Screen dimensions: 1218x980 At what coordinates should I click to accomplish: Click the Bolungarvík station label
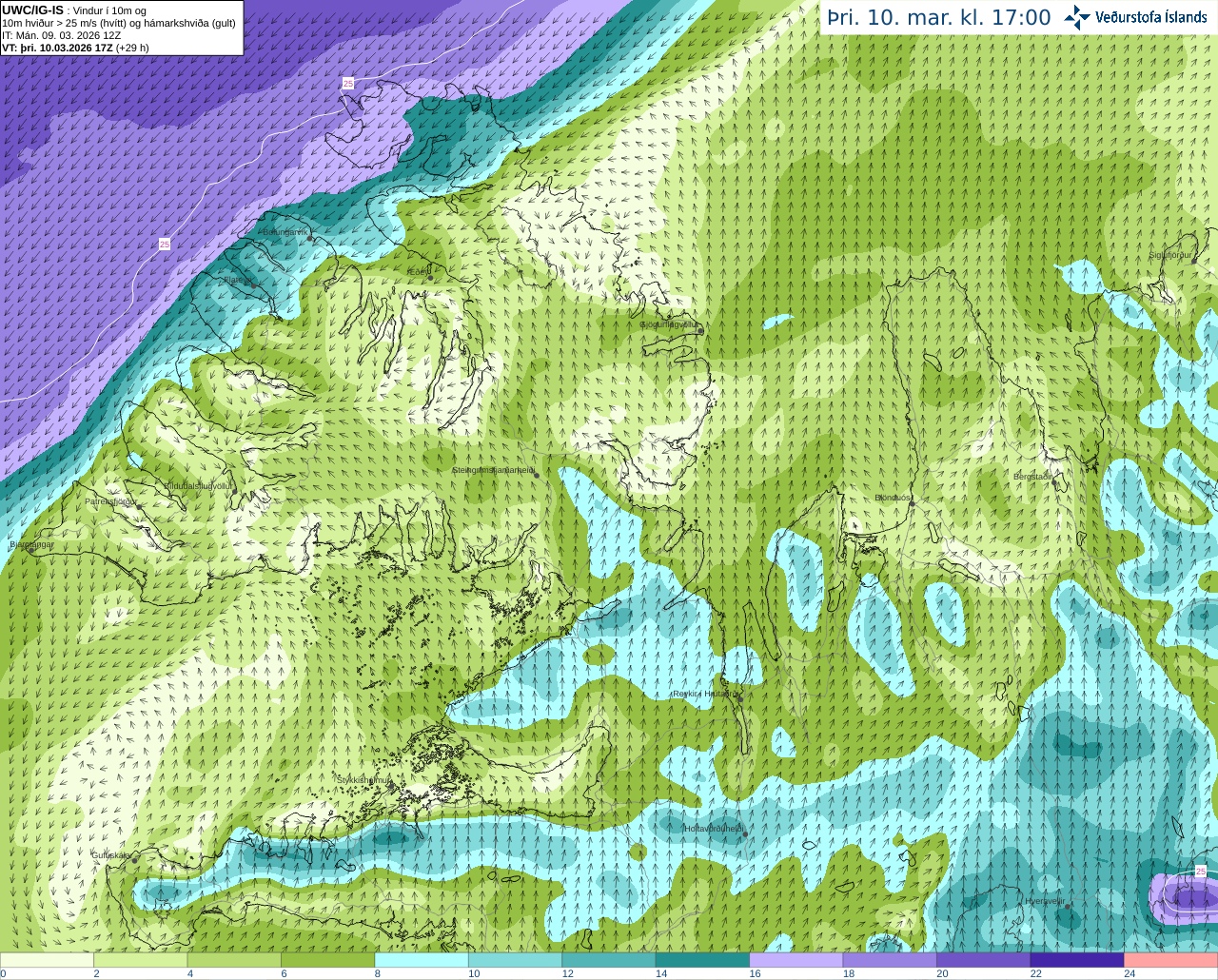point(284,231)
